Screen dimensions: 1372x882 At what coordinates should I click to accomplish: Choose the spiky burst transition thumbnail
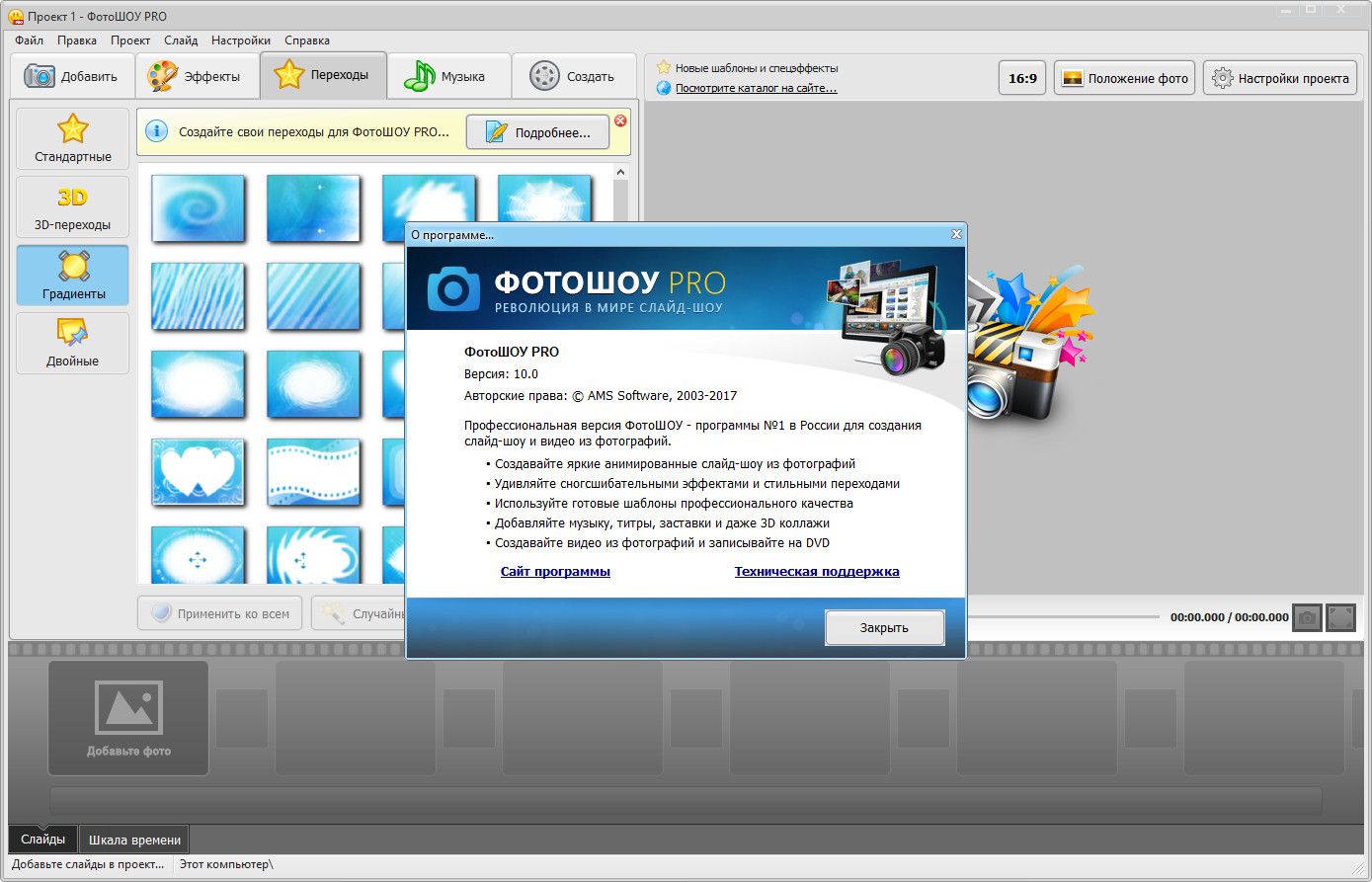(x=313, y=554)
